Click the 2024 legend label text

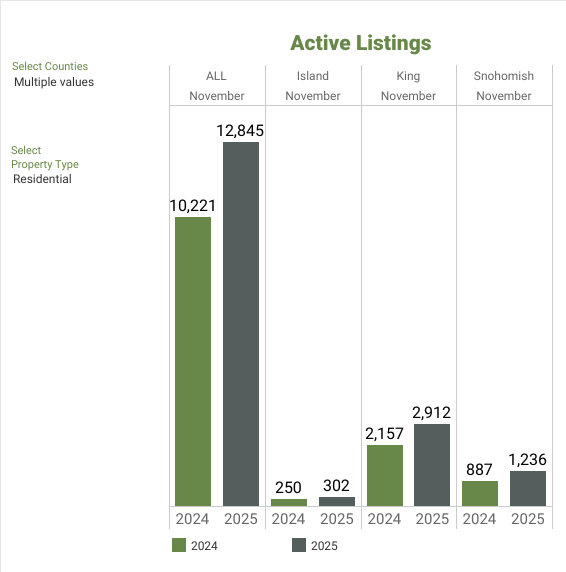click(204, 546)
